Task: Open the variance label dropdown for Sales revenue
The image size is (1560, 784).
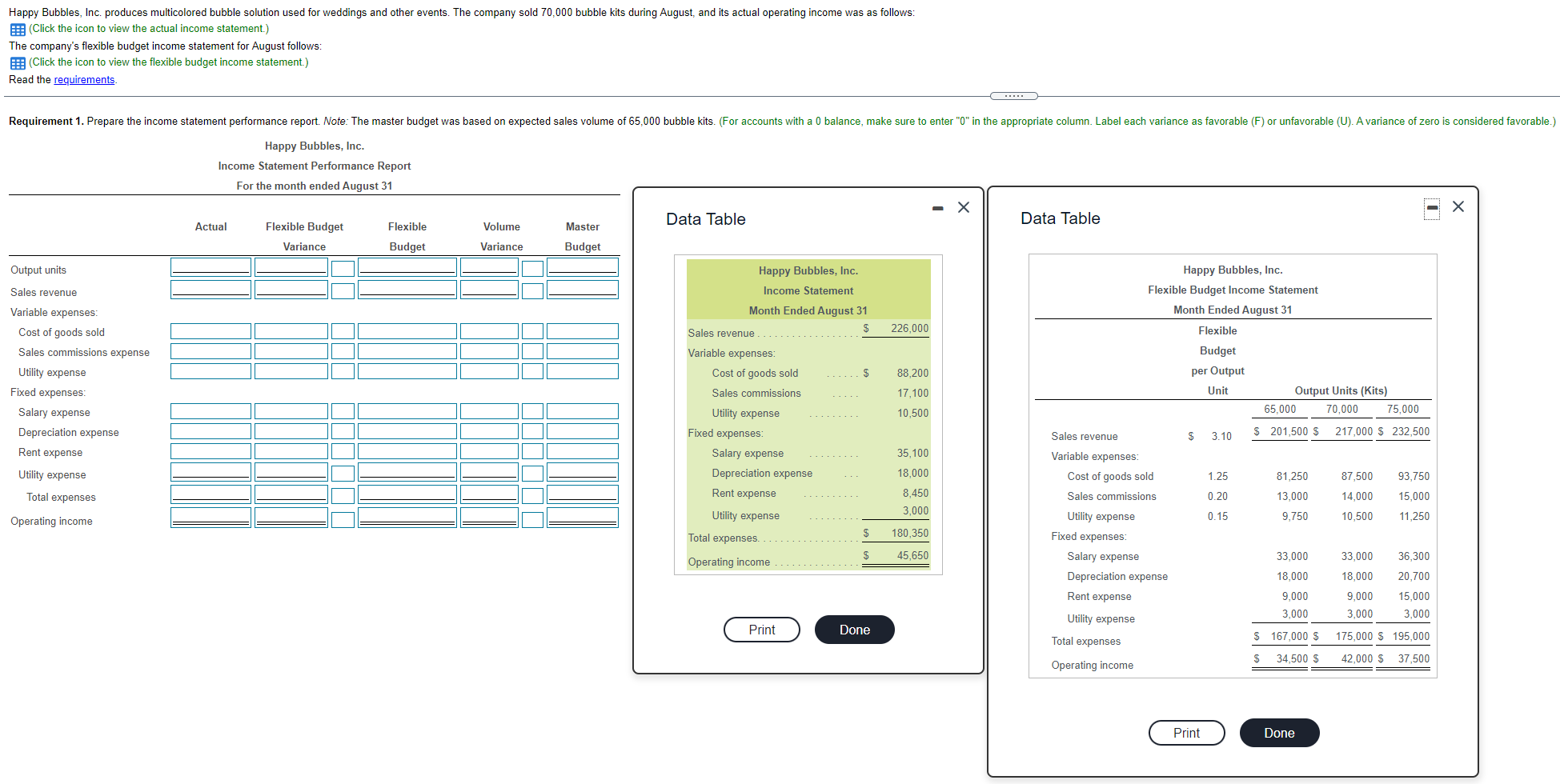Action: (x=343, y=290)
